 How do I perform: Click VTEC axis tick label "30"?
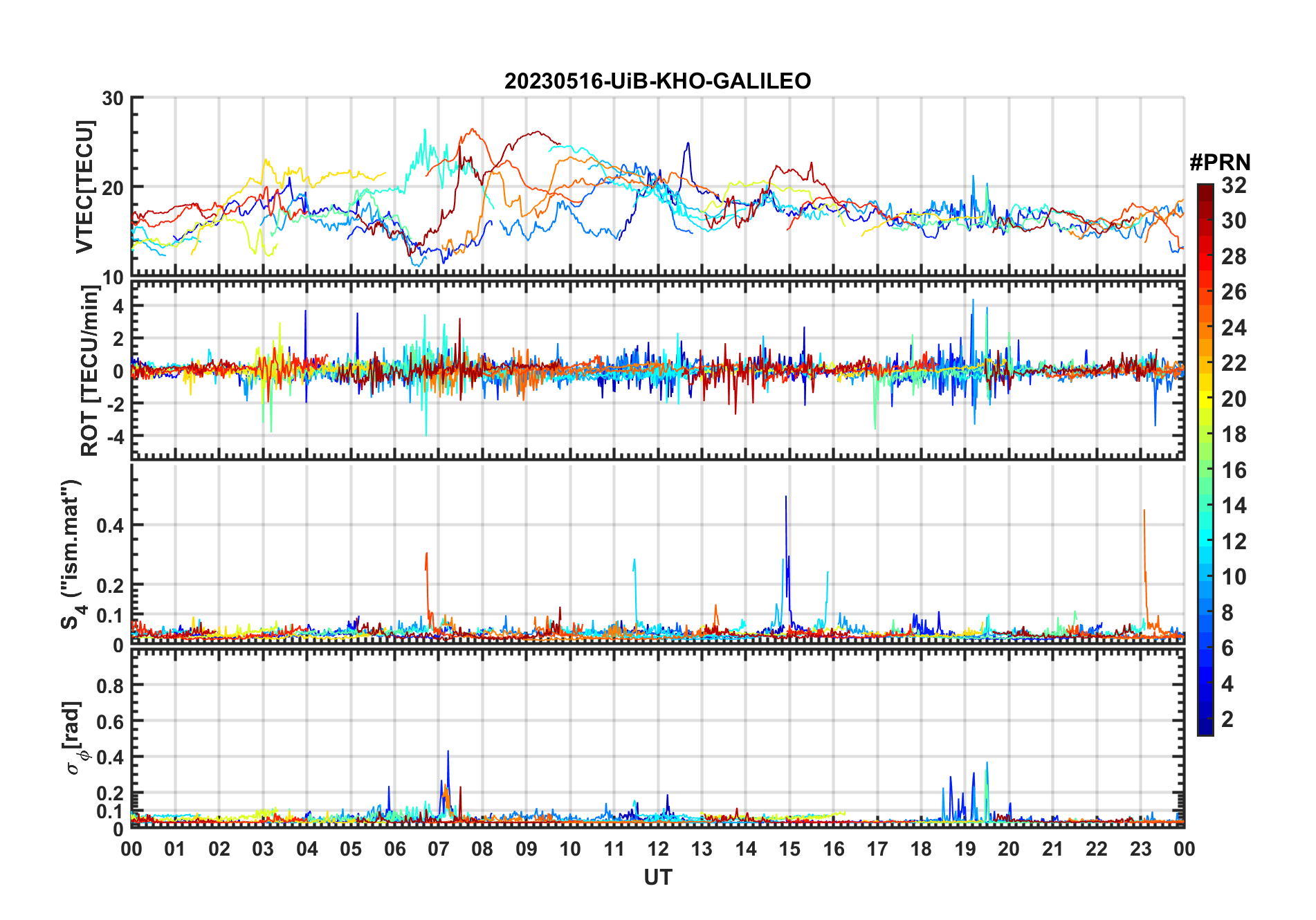pyautogui.click(x=113, y=99)
